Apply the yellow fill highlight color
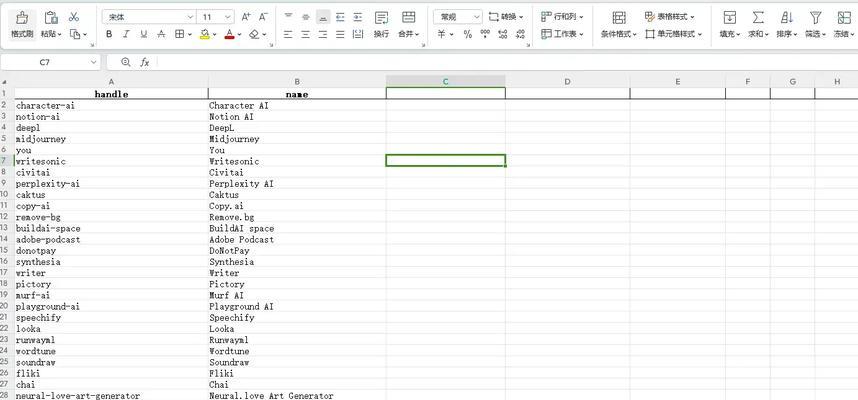 tap(205, 34)
